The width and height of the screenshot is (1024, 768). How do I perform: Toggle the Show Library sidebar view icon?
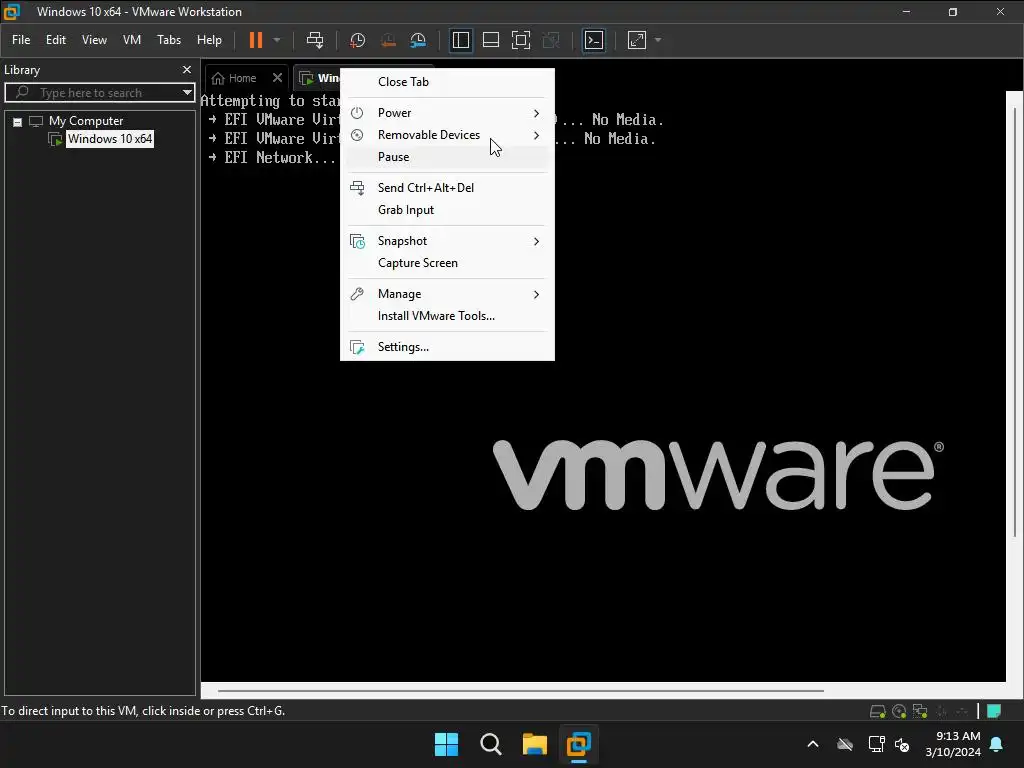click(460, 40)
